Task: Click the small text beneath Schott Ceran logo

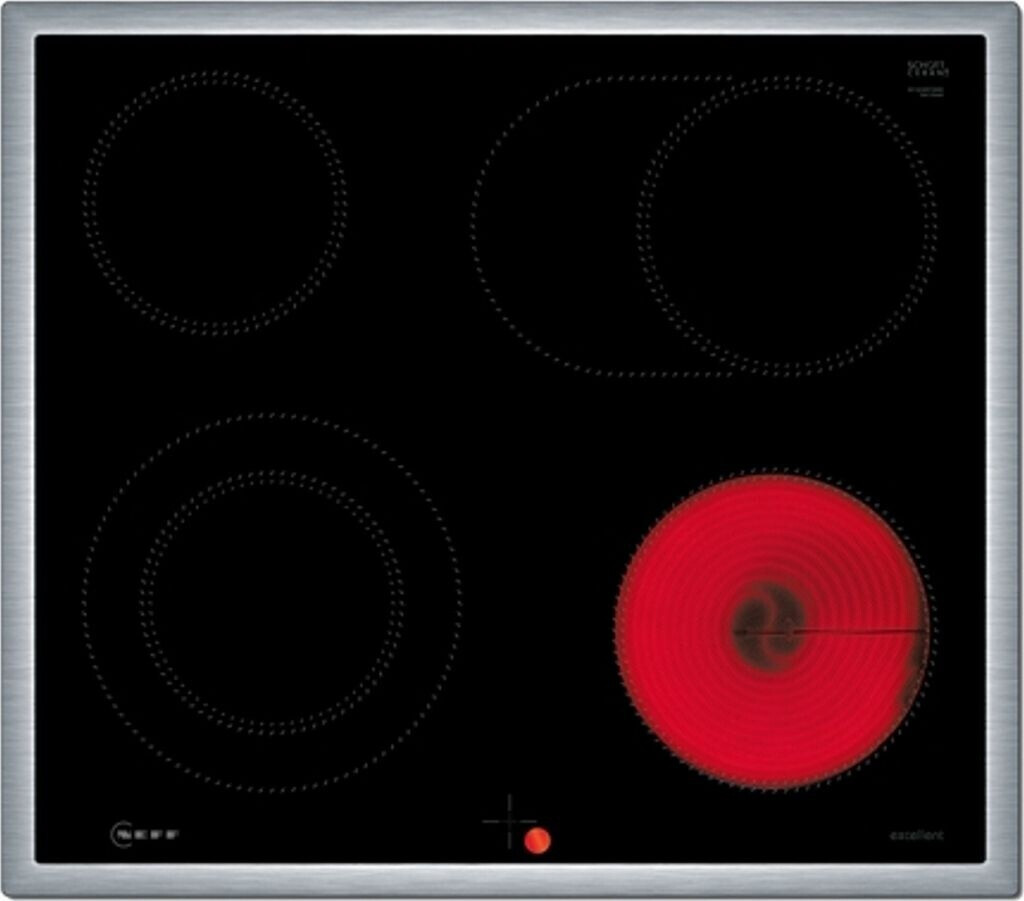Action: (x=926, y=92)
